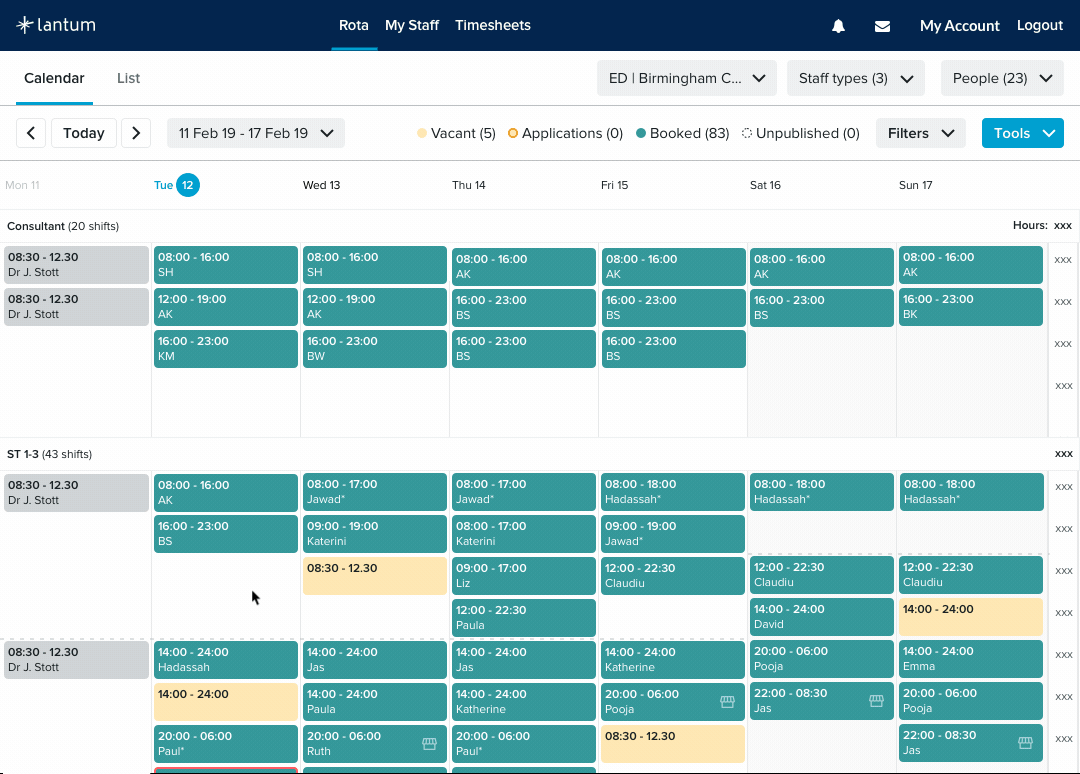
Task: Click the Logout link
Action: coord(1039,25)
